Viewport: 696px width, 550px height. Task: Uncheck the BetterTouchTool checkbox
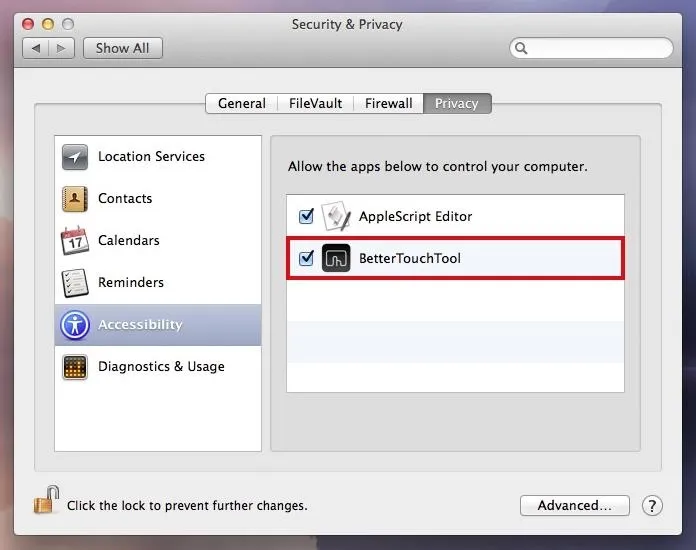(x=306, y=258)
